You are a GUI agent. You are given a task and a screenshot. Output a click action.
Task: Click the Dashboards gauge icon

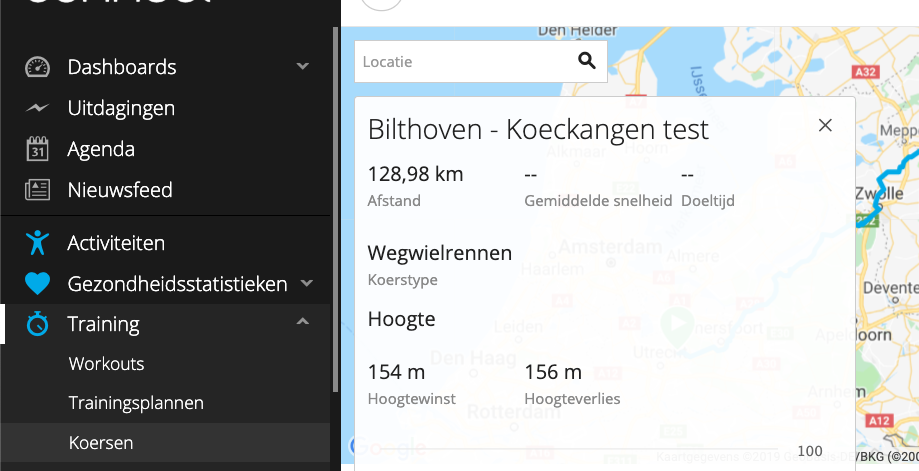tap(37, 67)
